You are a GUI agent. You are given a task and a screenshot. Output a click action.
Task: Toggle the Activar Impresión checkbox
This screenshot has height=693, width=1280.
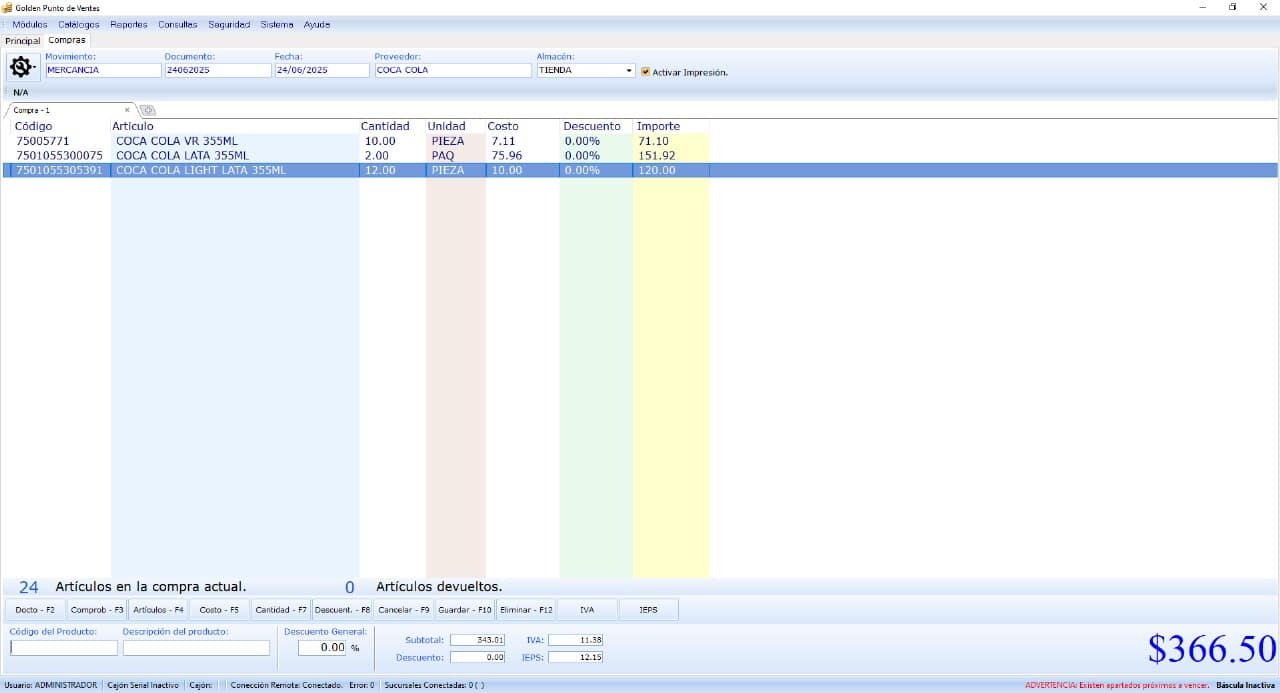tap(645, 71)
